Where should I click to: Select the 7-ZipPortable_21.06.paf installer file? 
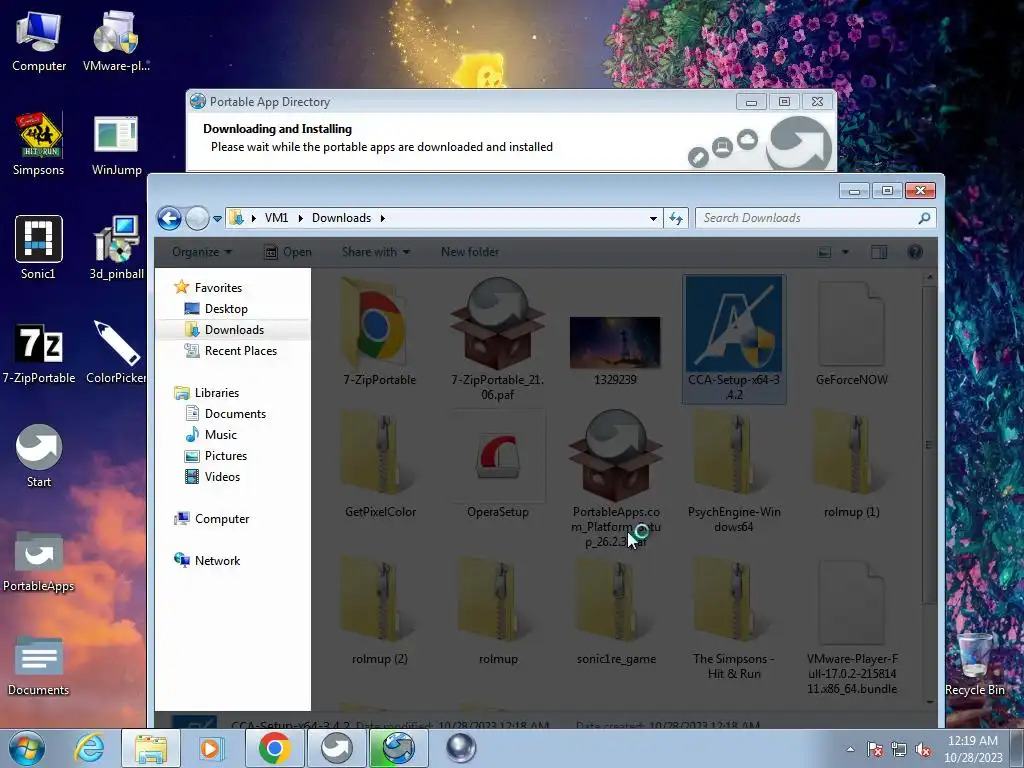pos(498,340)
